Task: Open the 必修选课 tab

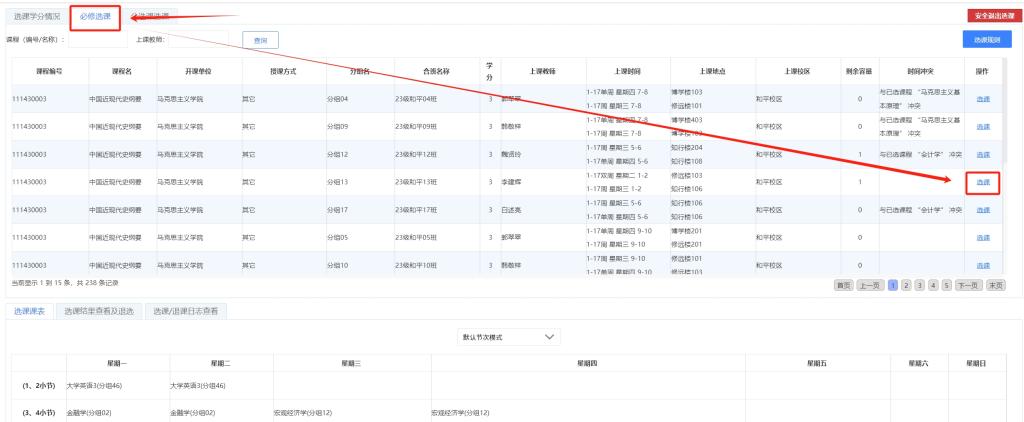Action: click(x=96, y=16)
